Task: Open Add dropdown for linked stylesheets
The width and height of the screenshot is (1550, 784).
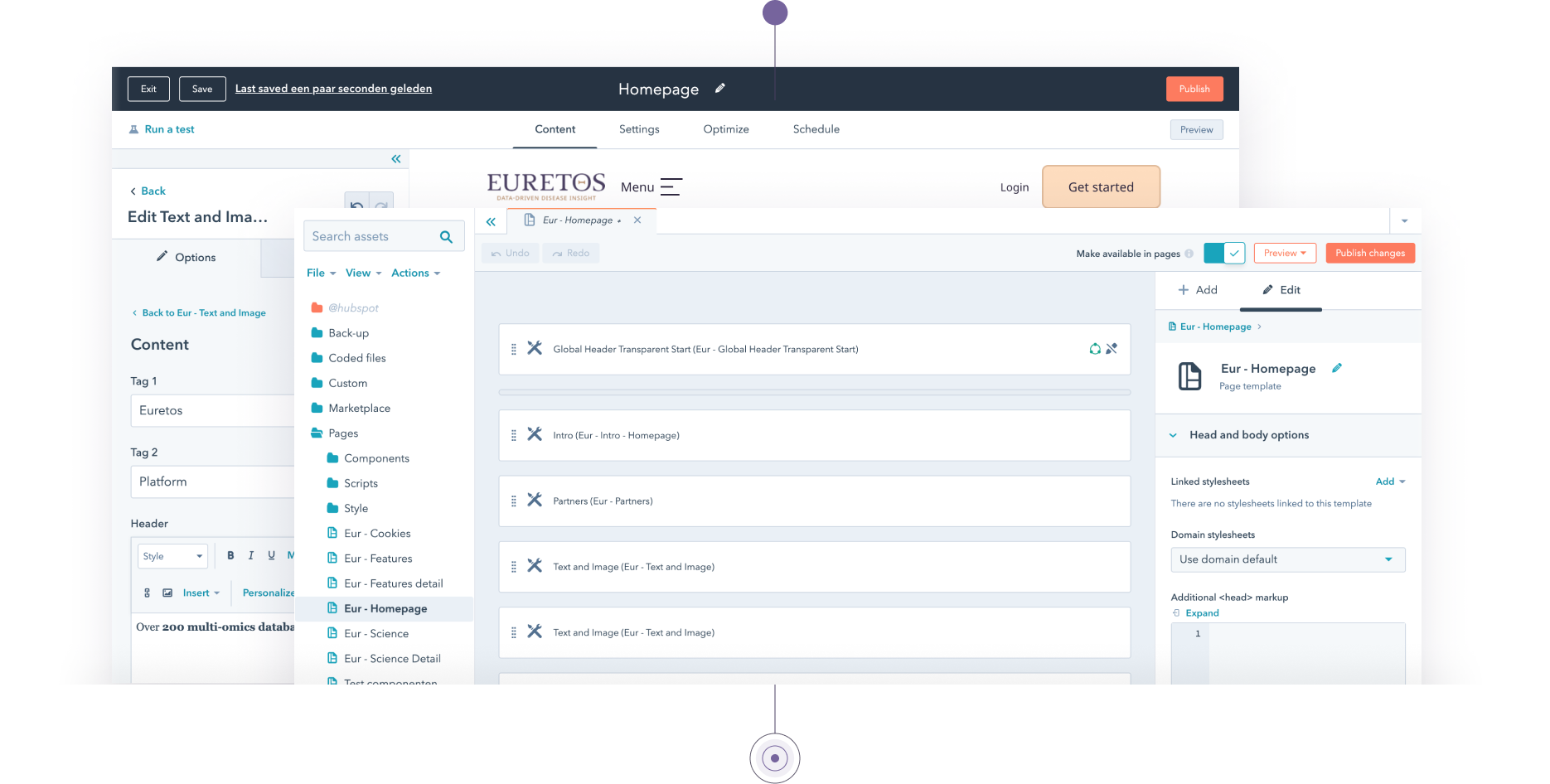Action: pos(1390,482)
